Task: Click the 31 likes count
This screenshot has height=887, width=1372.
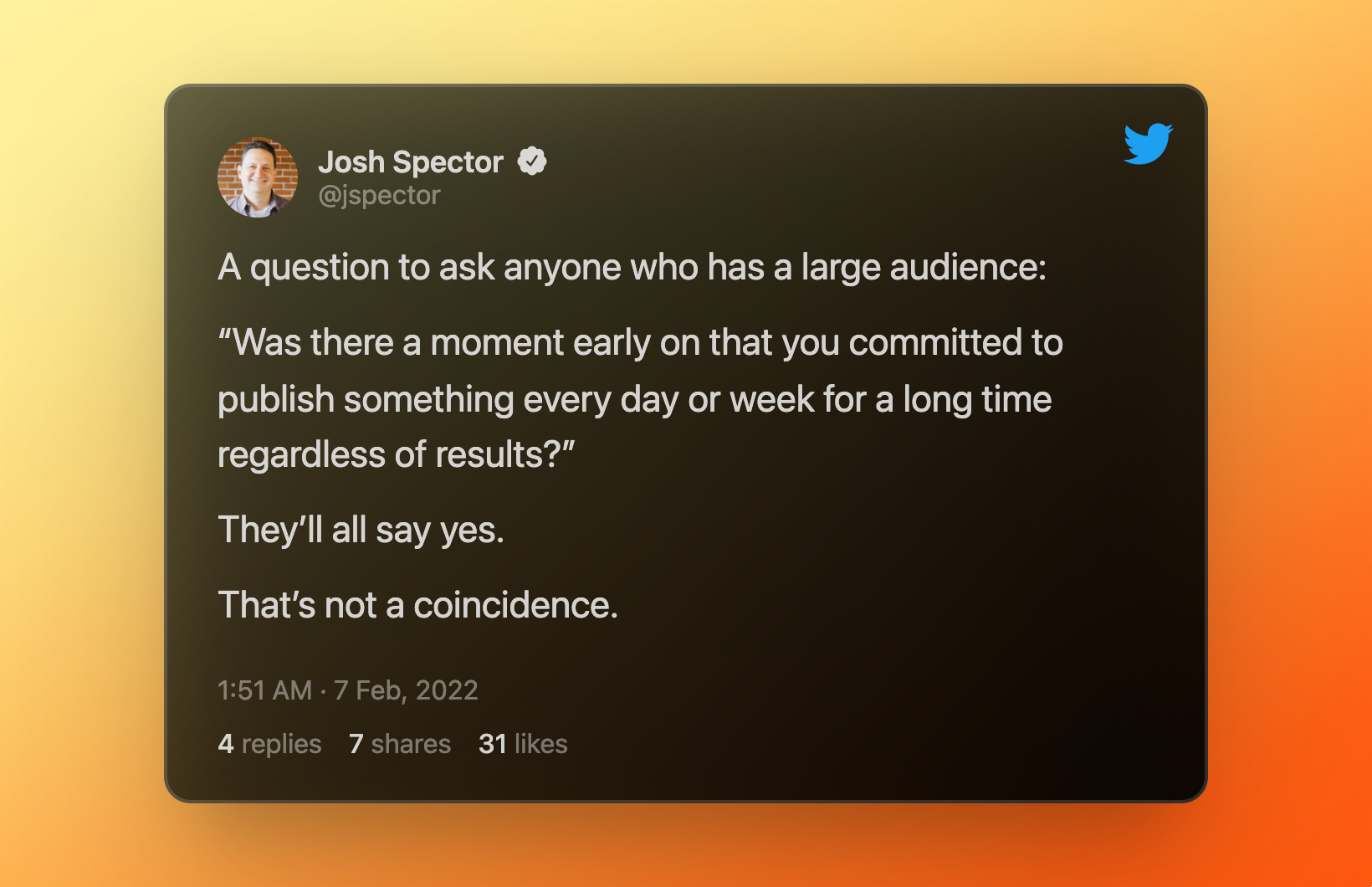Action: pos(523,743)
